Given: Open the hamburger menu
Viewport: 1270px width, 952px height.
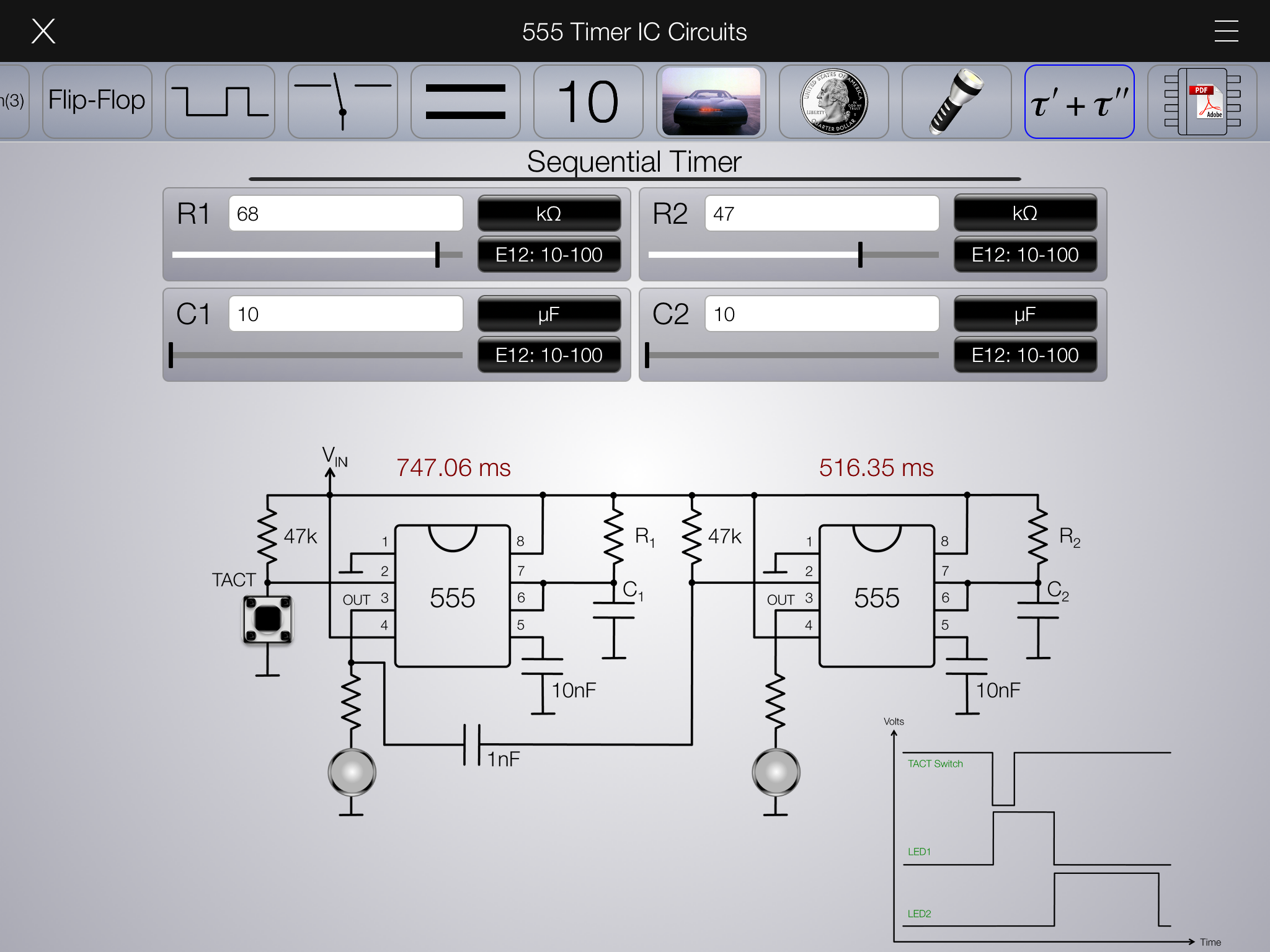Looking at the screenshot, I should click(x=1226, y=31).
